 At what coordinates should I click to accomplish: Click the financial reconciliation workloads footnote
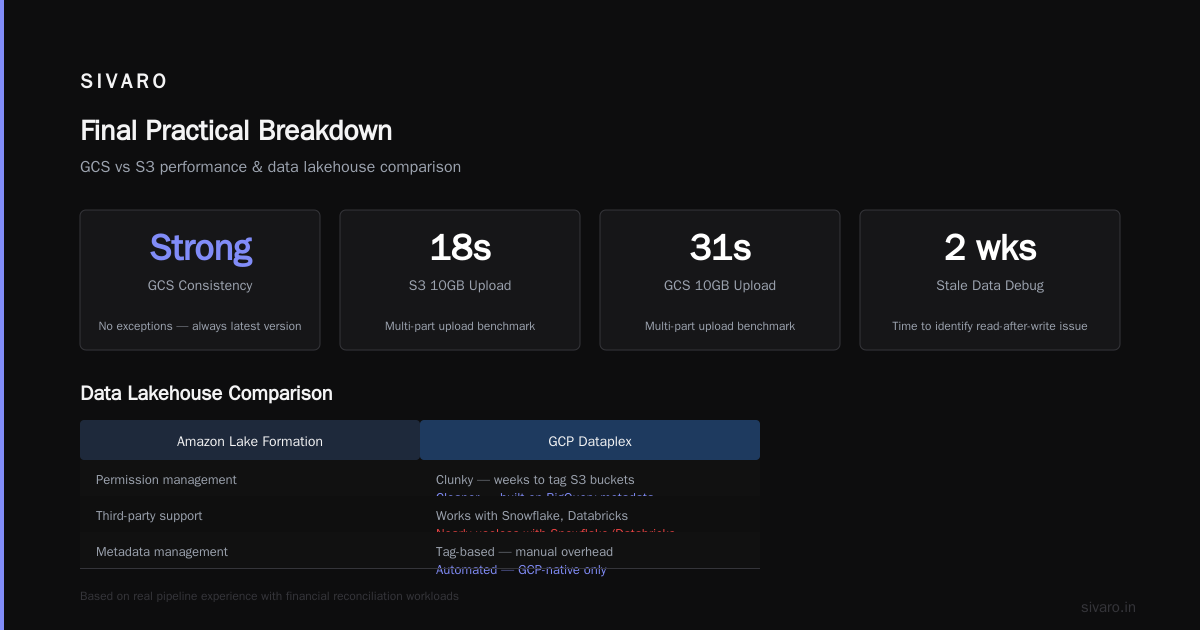click(269, 596)
